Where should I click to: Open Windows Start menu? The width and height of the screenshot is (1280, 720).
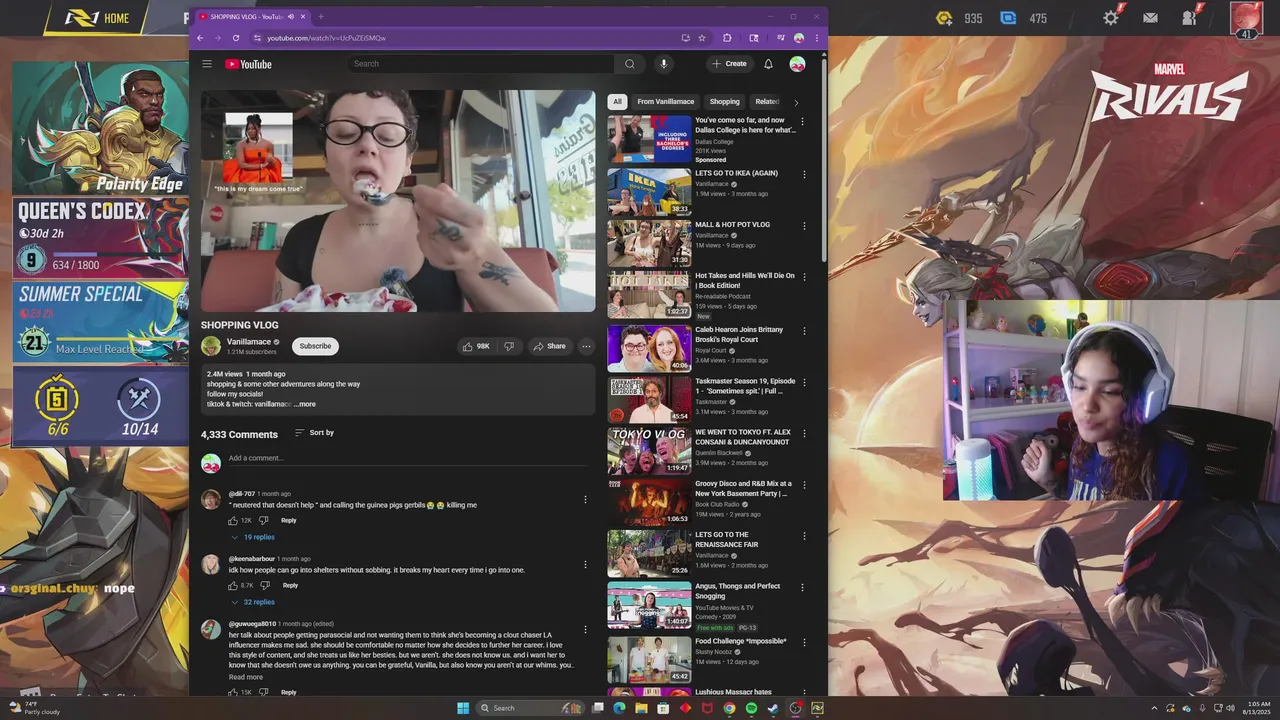point(463,708)
